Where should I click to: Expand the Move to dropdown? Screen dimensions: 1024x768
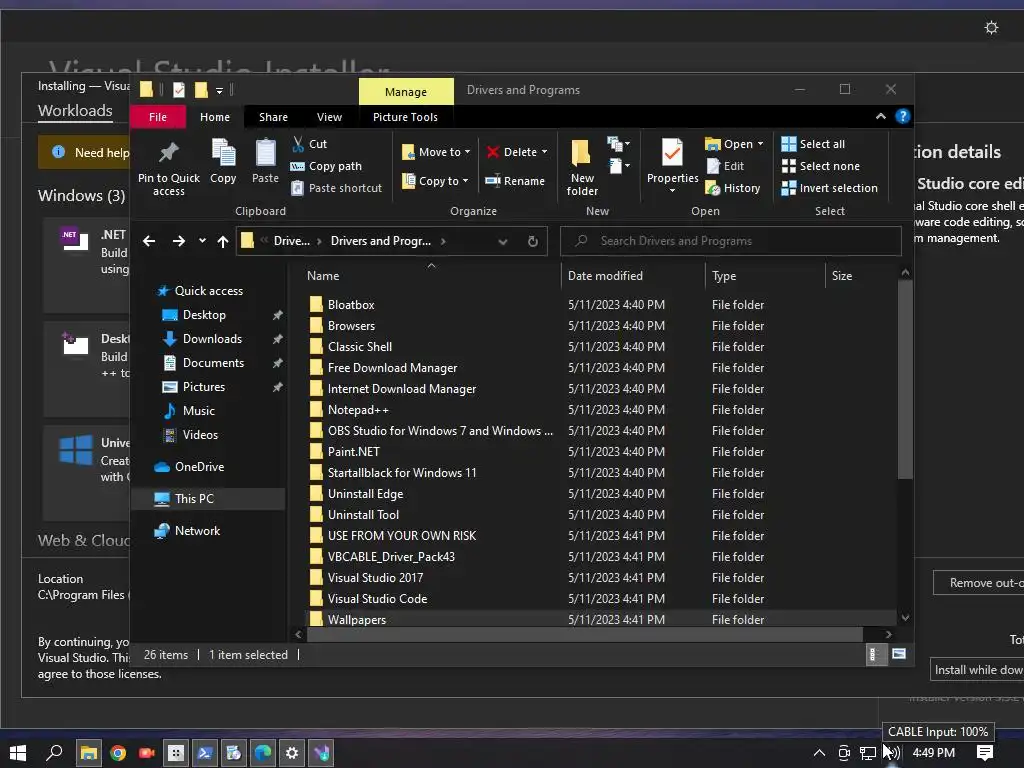click(x=467, y=152)
